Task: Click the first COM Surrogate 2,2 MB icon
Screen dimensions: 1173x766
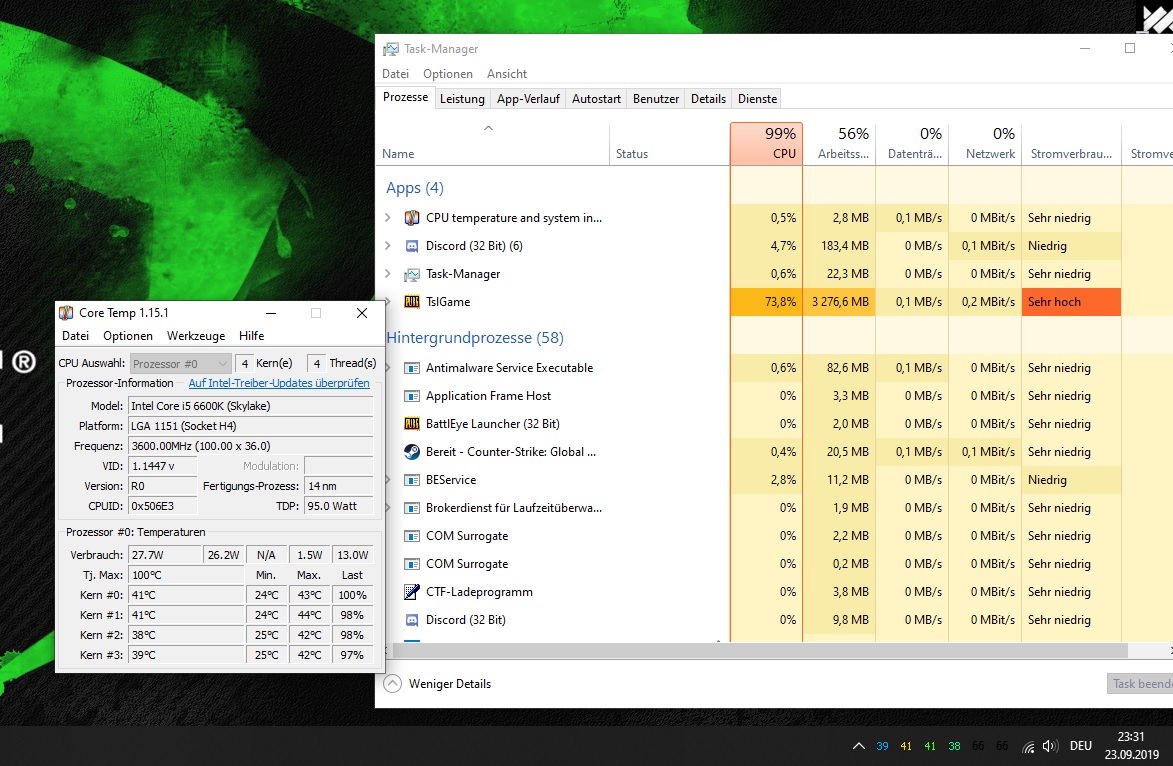Action: pos(411,536)
